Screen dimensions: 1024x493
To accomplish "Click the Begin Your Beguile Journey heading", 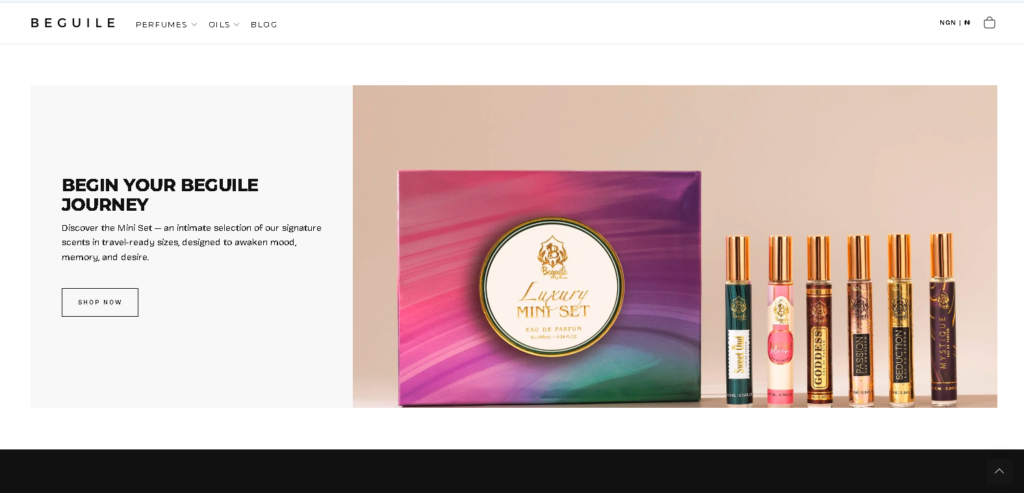I will coord(160,195).
